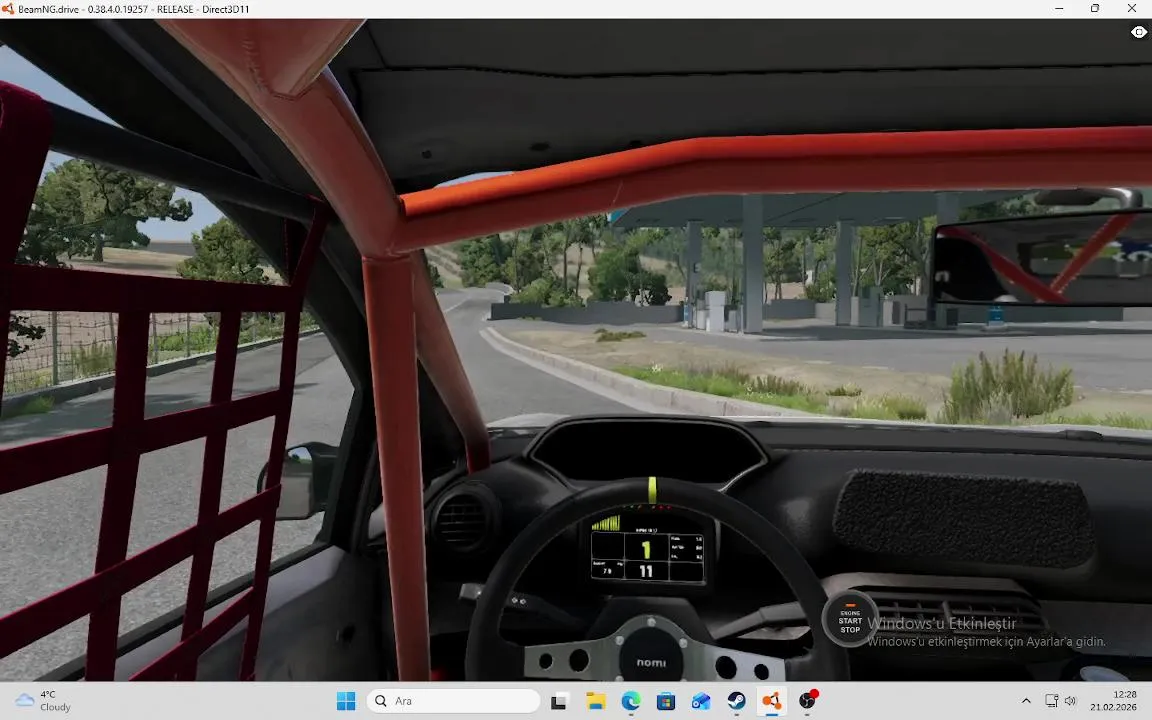Screen dimensions: 1152x720
Task: Open OBS Studio taskbar icon with red badge
Action: 807,701
